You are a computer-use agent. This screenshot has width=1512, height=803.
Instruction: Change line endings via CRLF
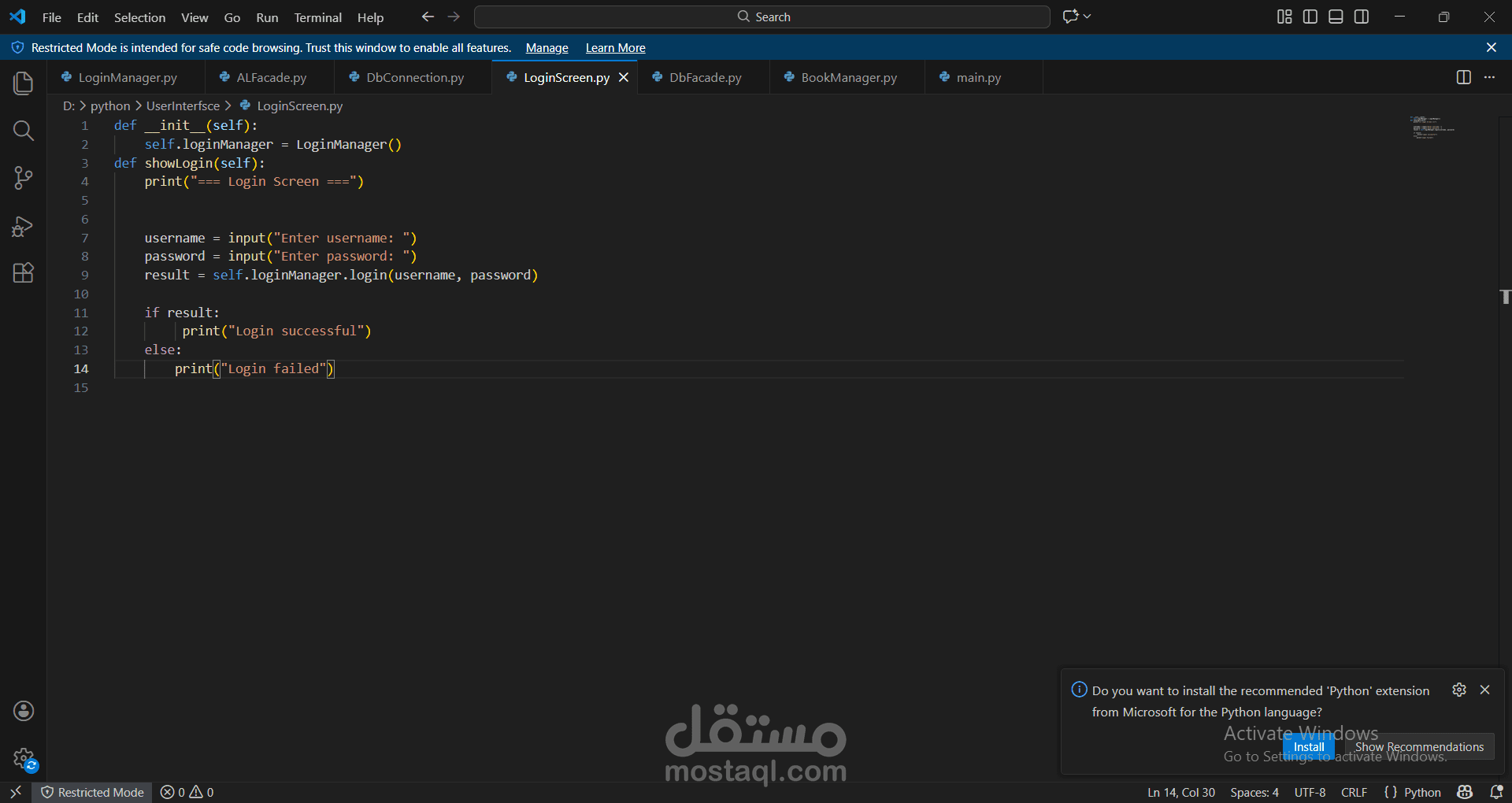[1354, 792]
